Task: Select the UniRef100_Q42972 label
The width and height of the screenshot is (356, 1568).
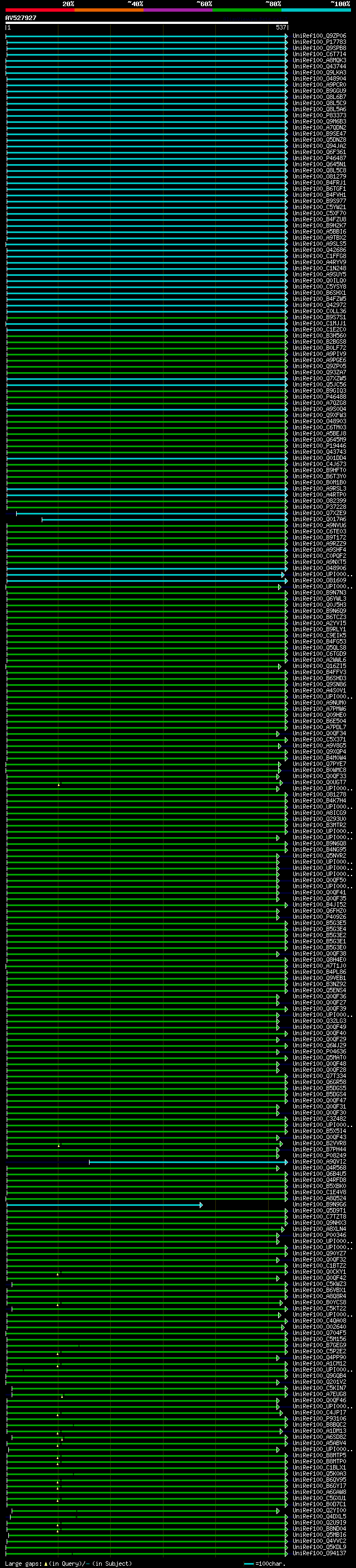Action: click(x=319, y=305)
